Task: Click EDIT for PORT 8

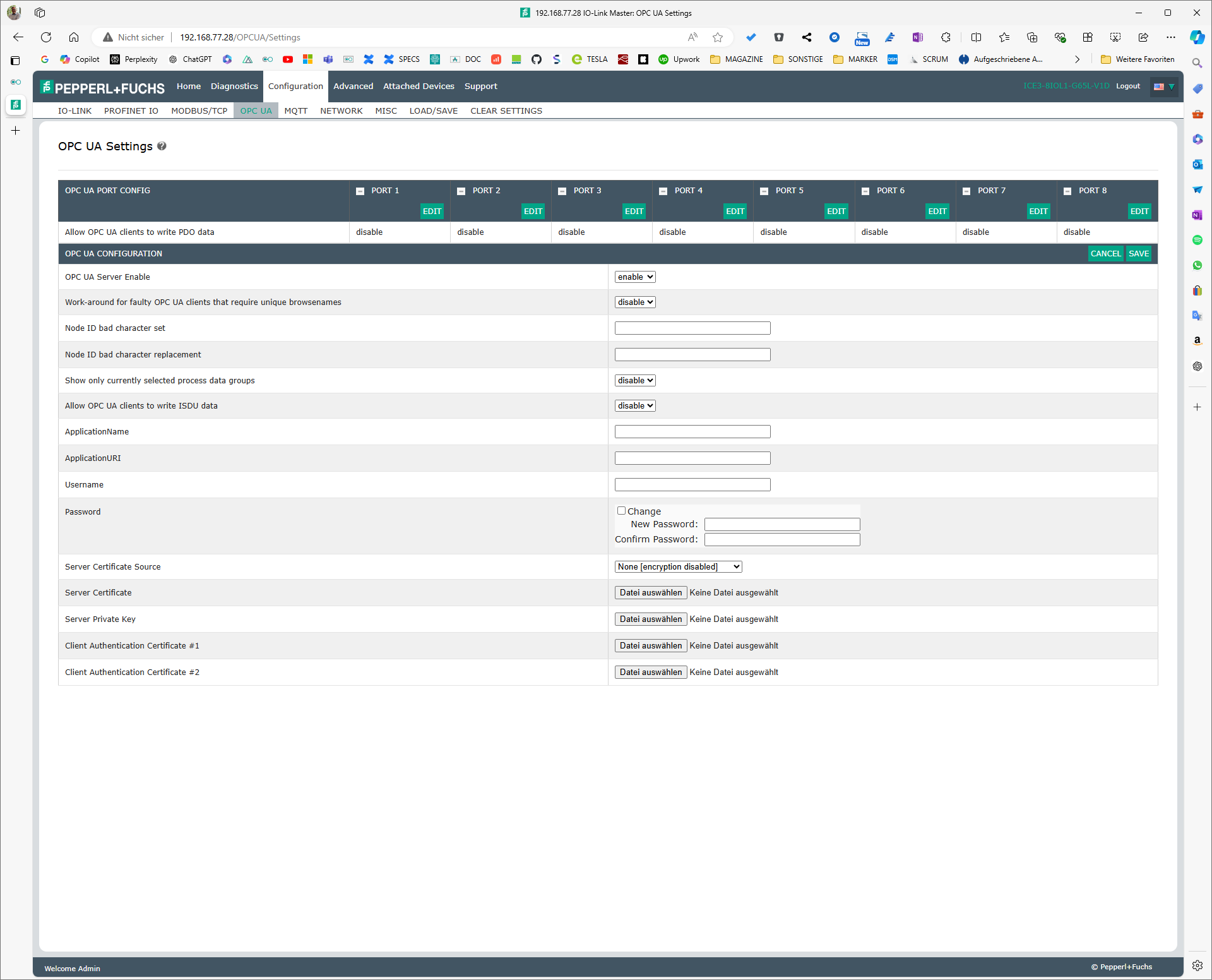Action: coord(1139,212)
